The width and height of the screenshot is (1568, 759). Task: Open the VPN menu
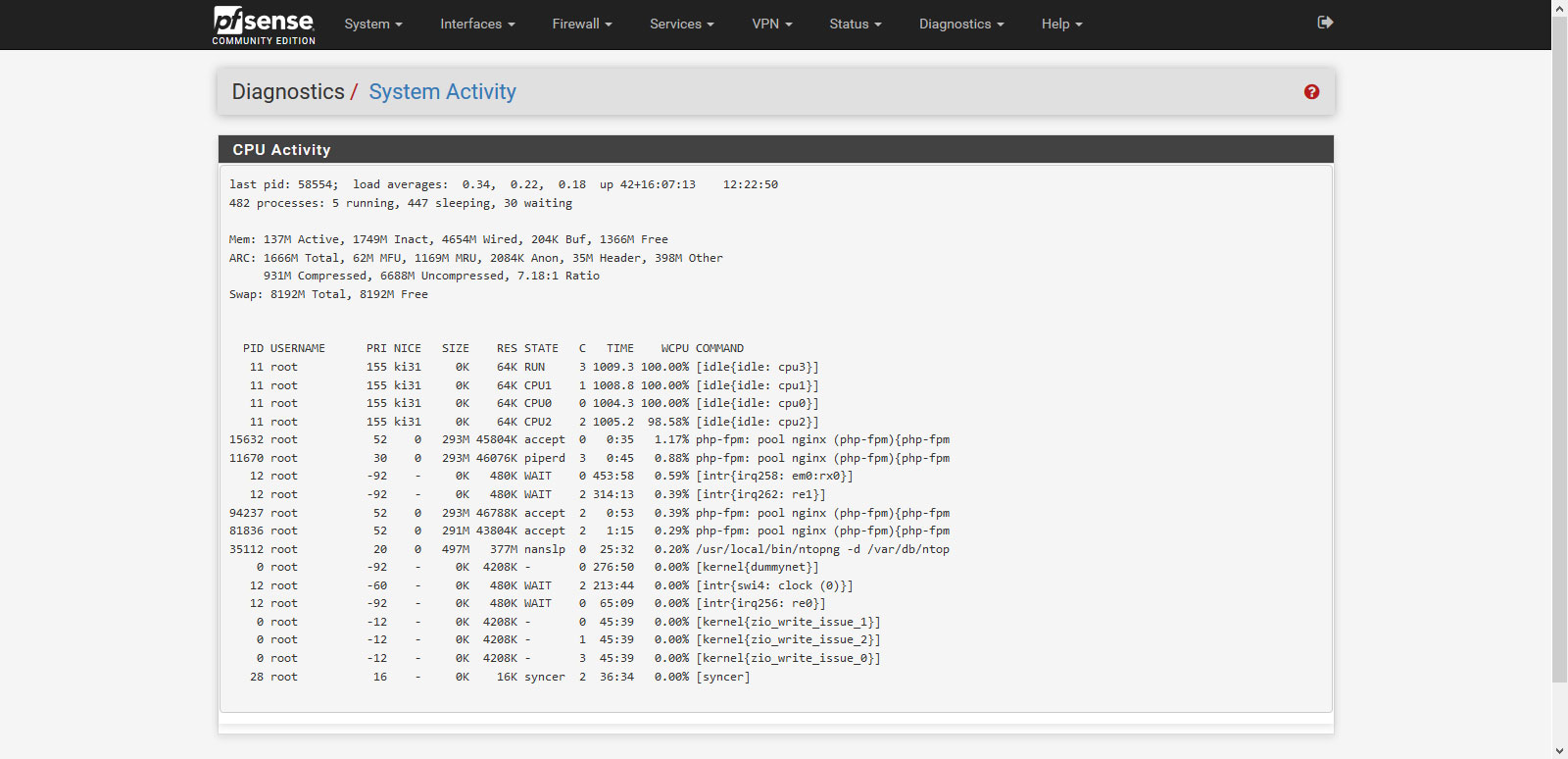772,25
